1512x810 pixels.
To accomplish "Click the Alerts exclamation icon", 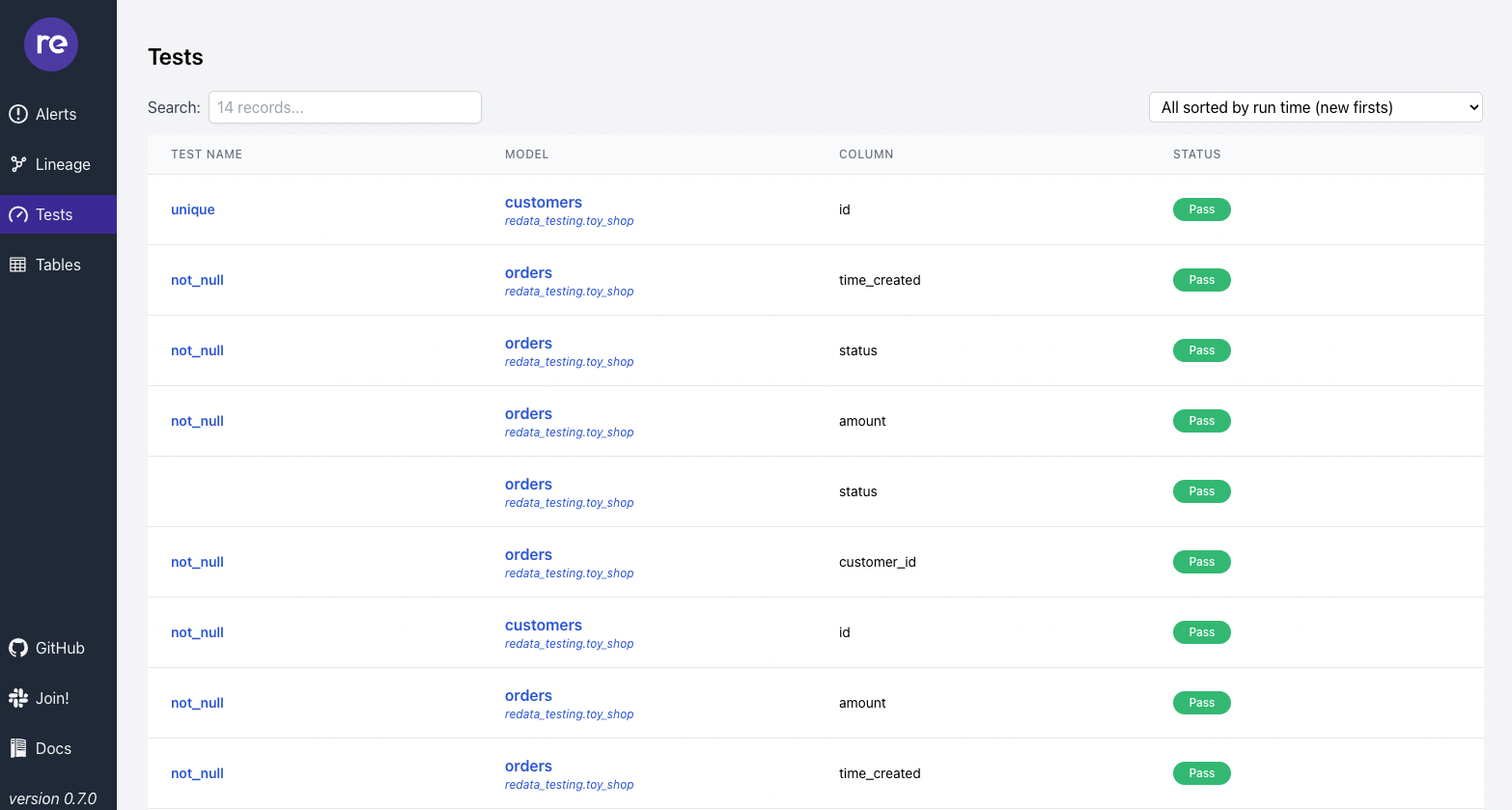I will [18, 114].
